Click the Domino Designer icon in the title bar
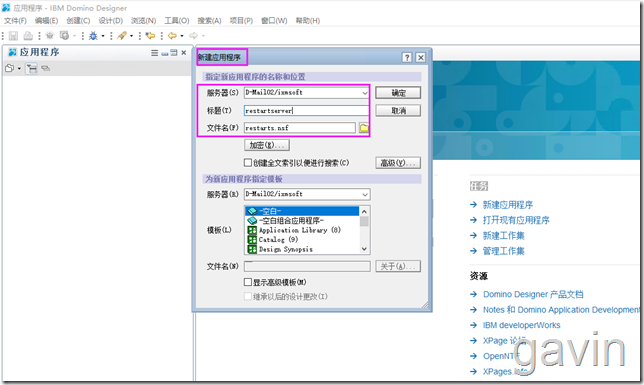The image size is (644, 385). click(x=6, y=7)
